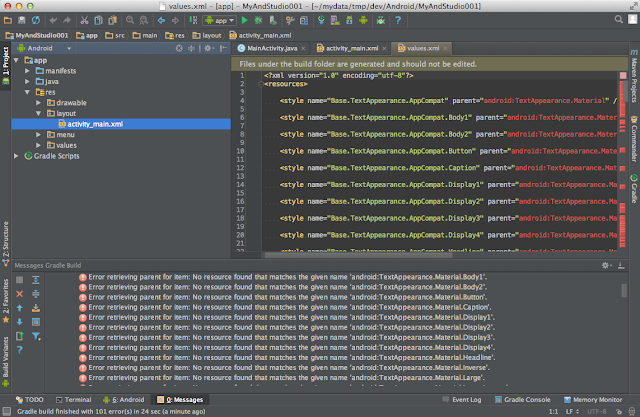The width and height of the screenshot is (640, 417).
Task: Click the Copy toolbar icon
Action: click(x=98, y=20)
